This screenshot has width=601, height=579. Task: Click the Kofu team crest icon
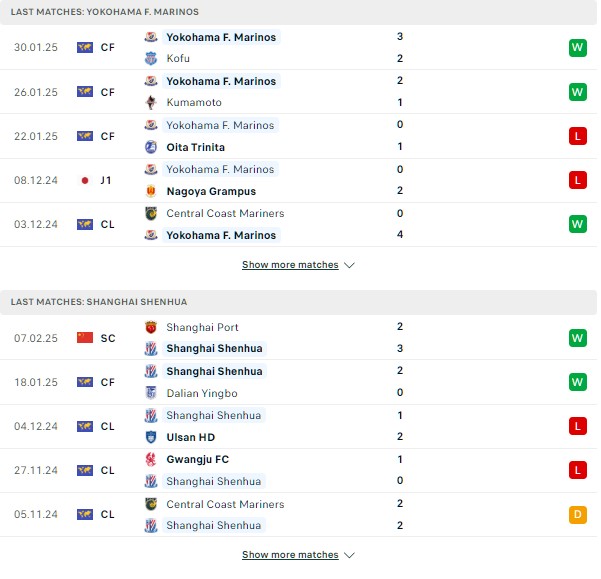pos(151,58)
